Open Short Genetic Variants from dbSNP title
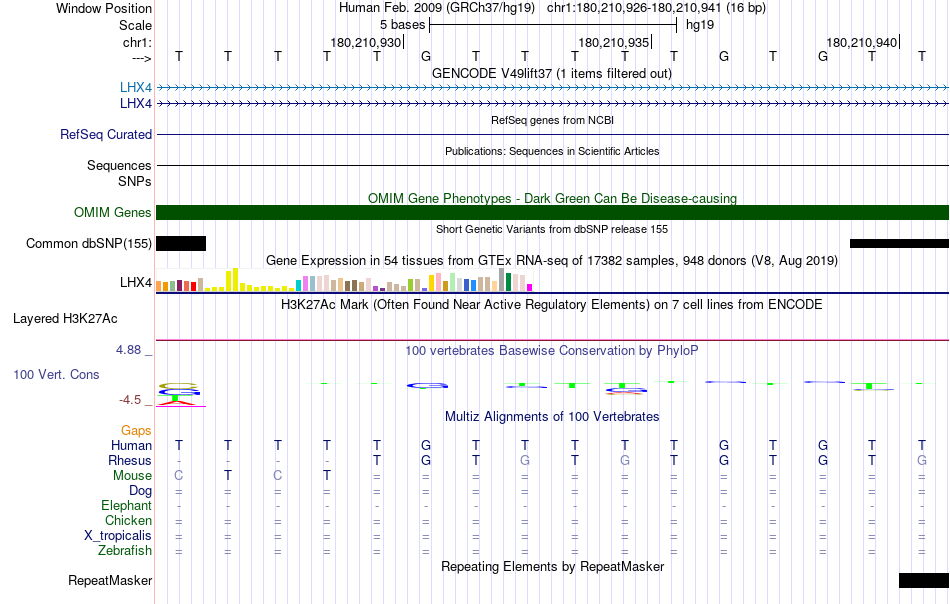Viewport: 950px width, 604px height. click(x=552, y=229)
